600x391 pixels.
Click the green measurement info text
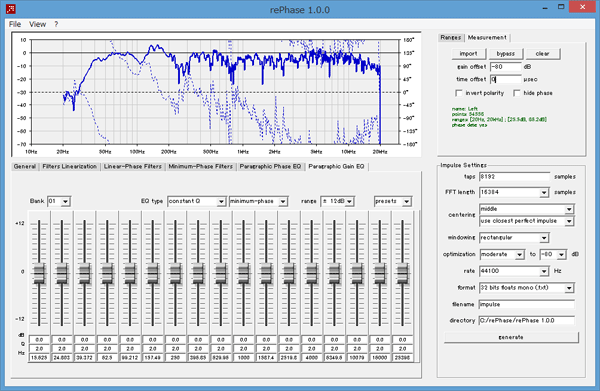[x=499, y=117]
